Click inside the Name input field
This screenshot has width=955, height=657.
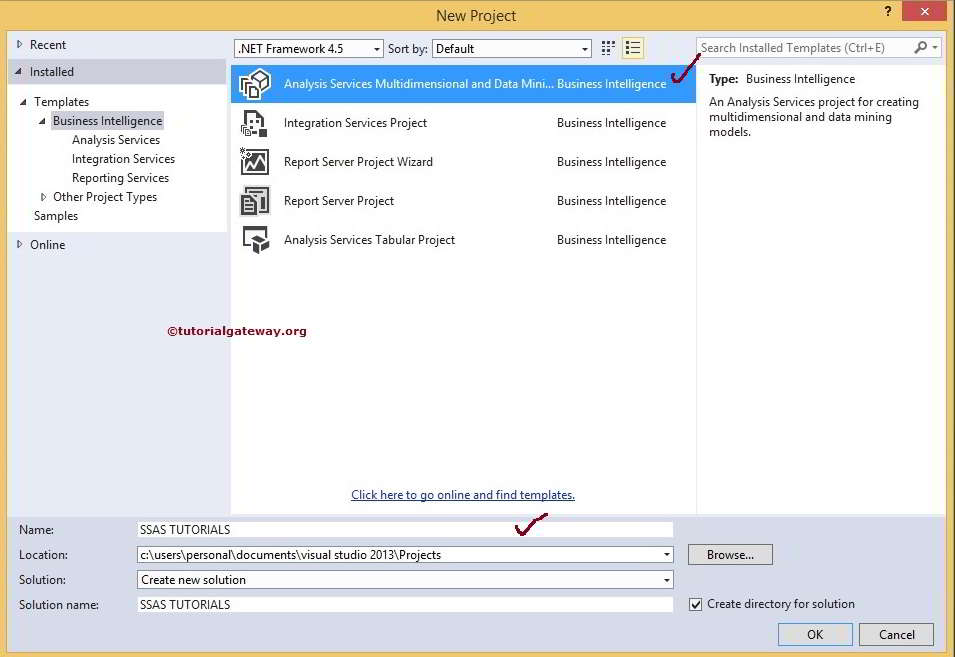click(x=400, y=529)
